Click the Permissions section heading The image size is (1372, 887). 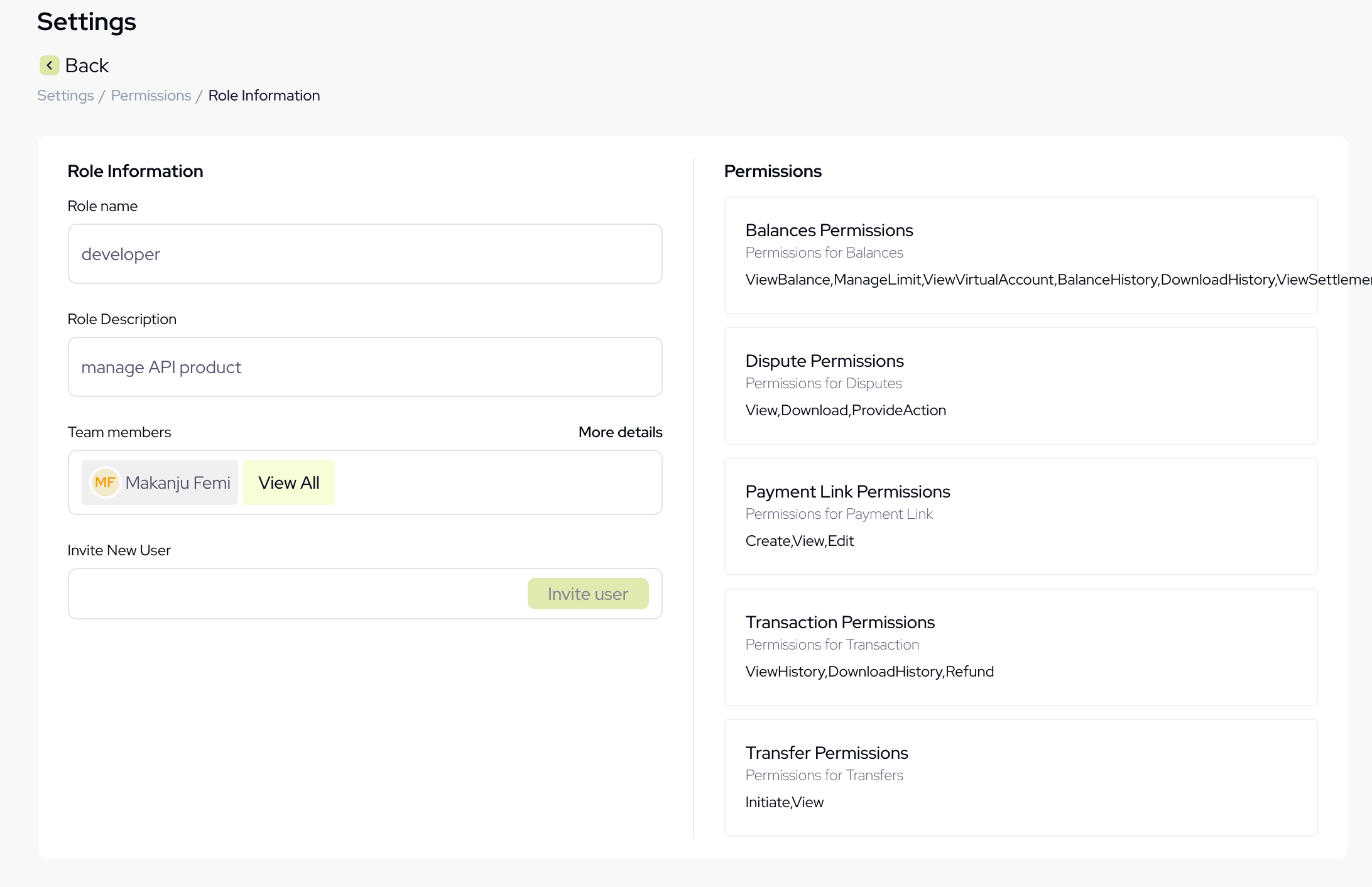coord(772,171)
